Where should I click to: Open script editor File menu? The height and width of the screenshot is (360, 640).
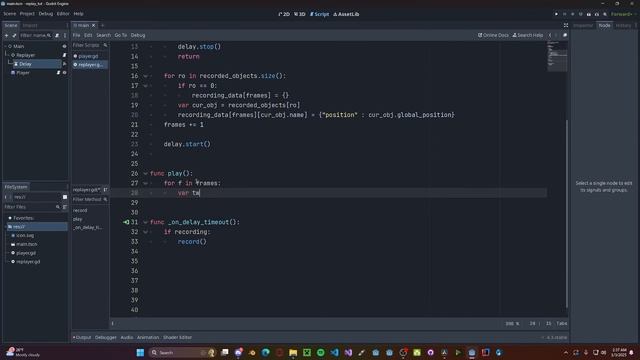[76, 36]
